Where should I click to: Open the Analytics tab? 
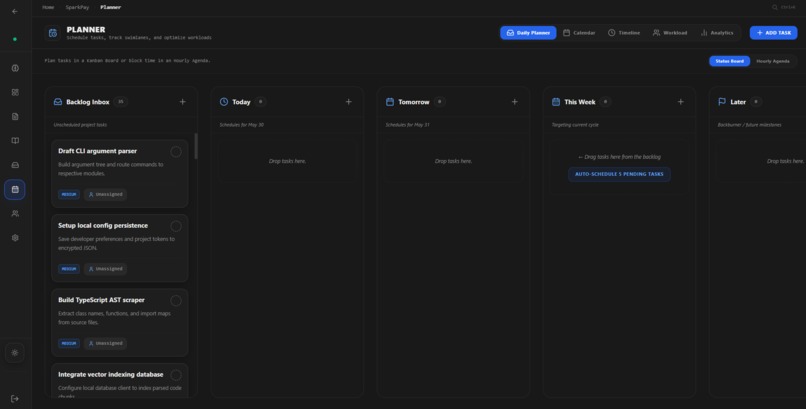(717, 33)
